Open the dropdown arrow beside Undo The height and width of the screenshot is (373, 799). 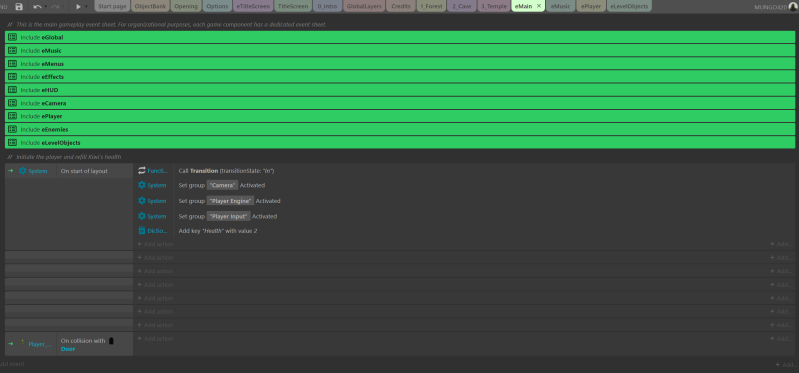(x=45, y=7)
